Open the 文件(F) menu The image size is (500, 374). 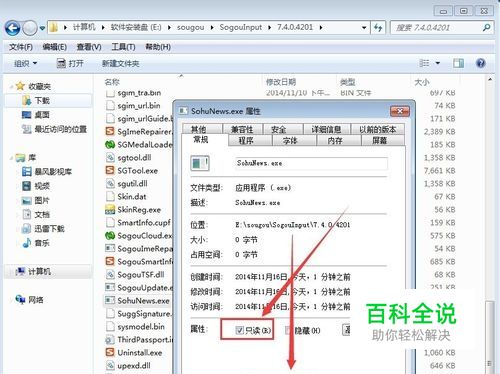tap(21, 47)
